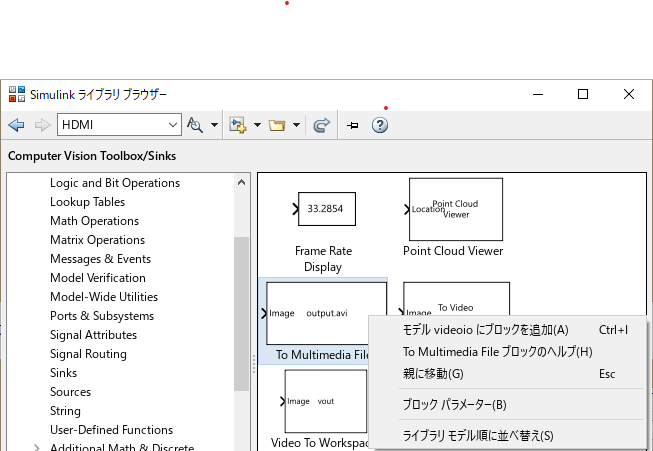Click the refresh library arrow icon
The height and width of the screenshot is (451, 653).
click(x=322, y=125)
